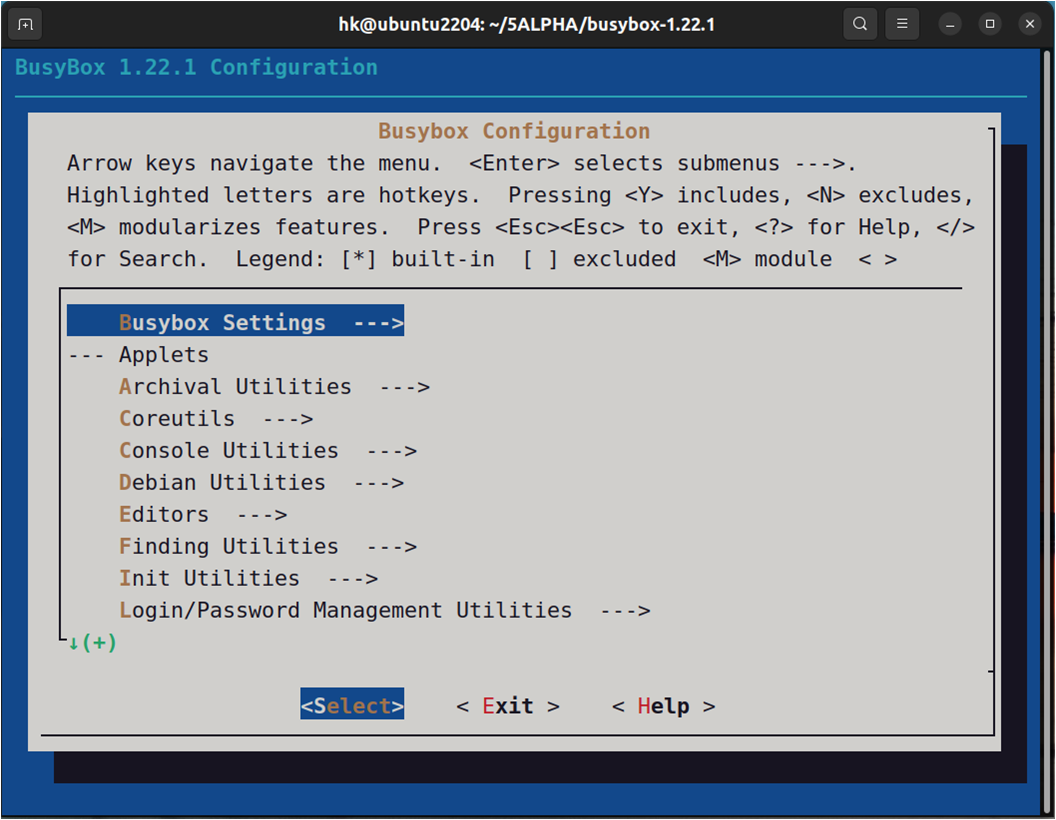This screenshot has height=820, width=1056.
Task: Open a new terminal tab
Action: pyautogui.click(x=25, y=24)
